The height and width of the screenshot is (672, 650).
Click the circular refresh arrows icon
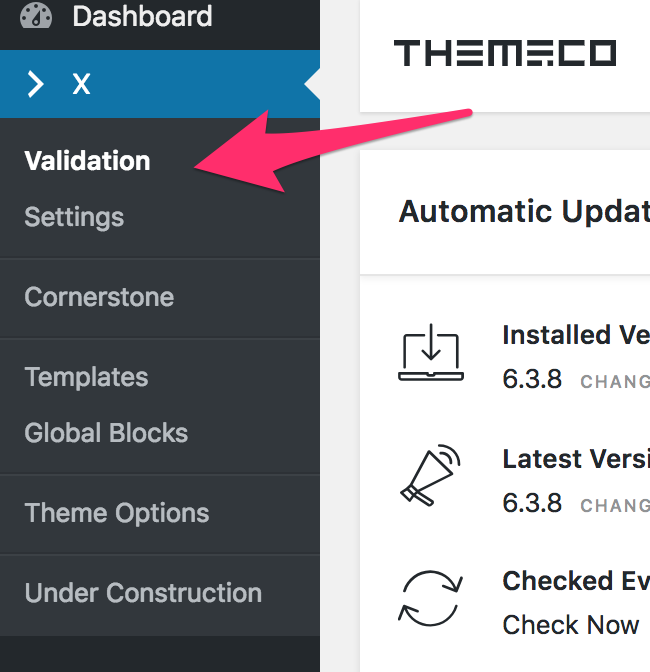coord(428,598)
